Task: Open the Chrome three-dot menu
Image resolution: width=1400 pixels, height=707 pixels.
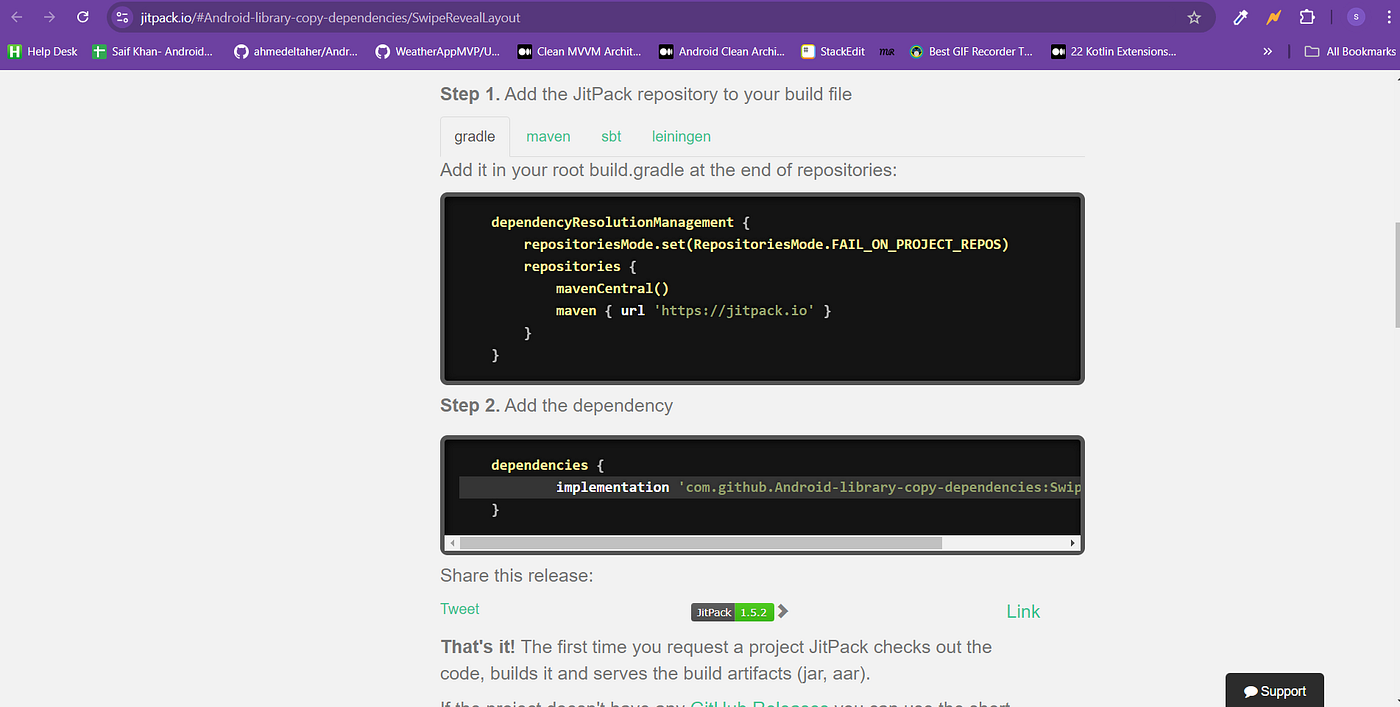Action: 1388,17
